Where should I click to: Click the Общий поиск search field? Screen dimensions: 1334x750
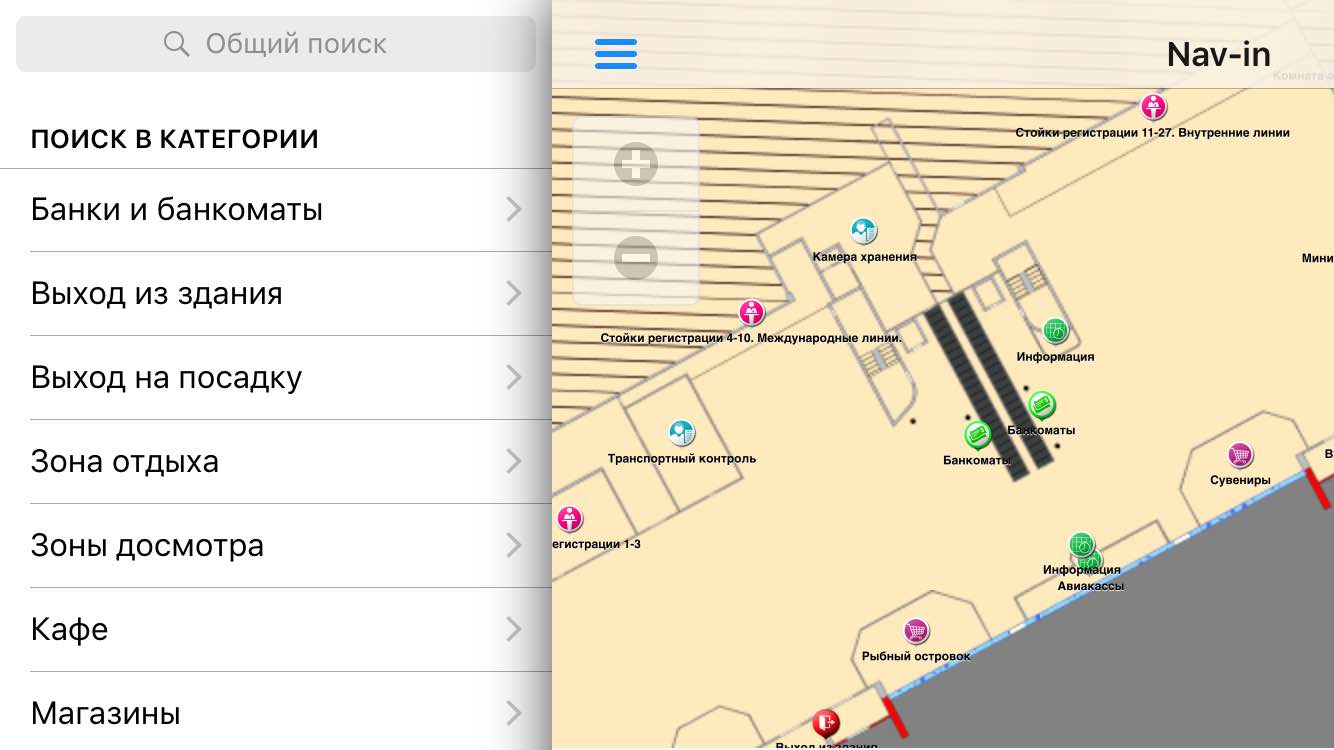276,44
